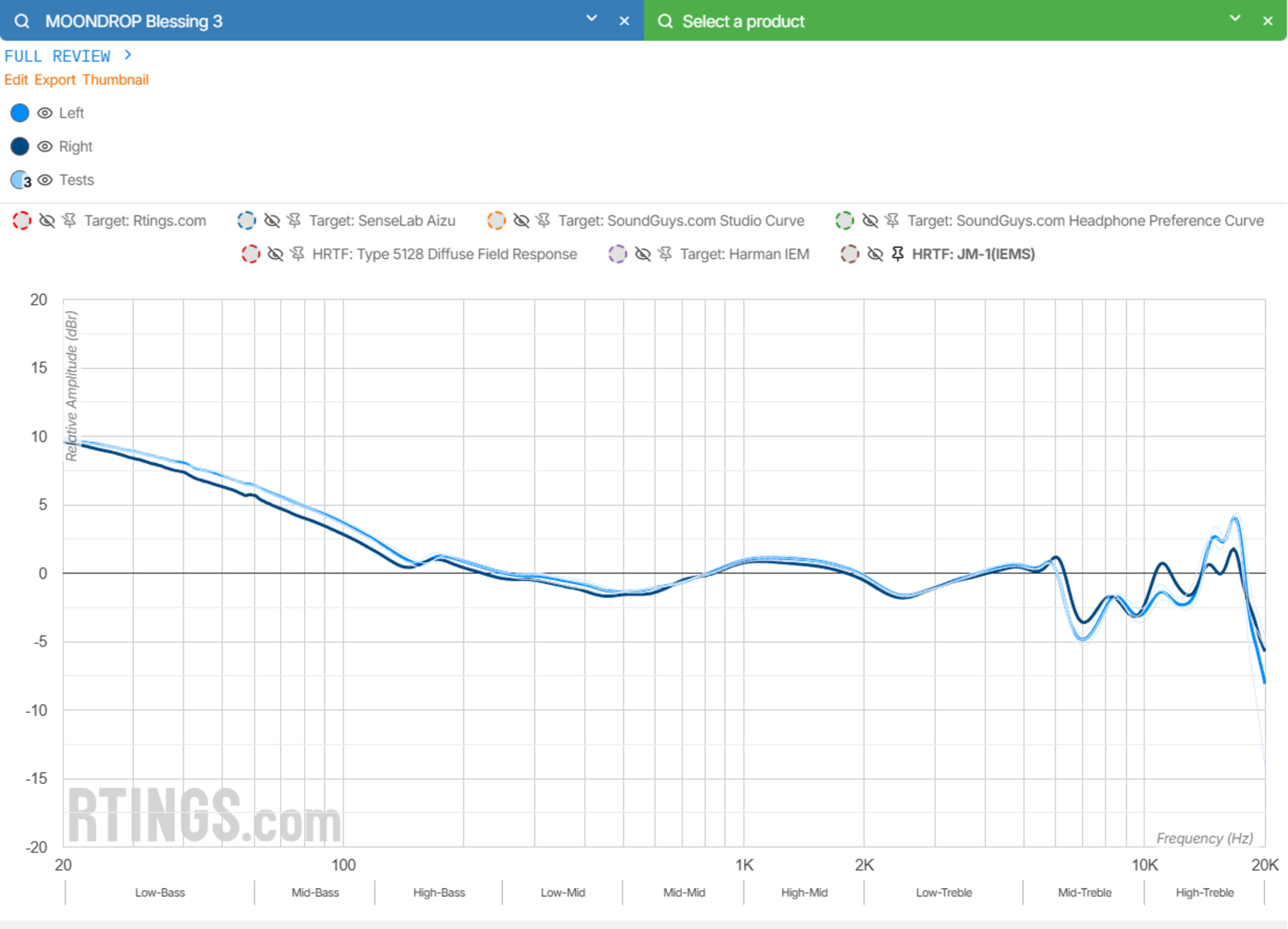
Task: Toggle visibility of Tests curves
Action: pos(45,180)
